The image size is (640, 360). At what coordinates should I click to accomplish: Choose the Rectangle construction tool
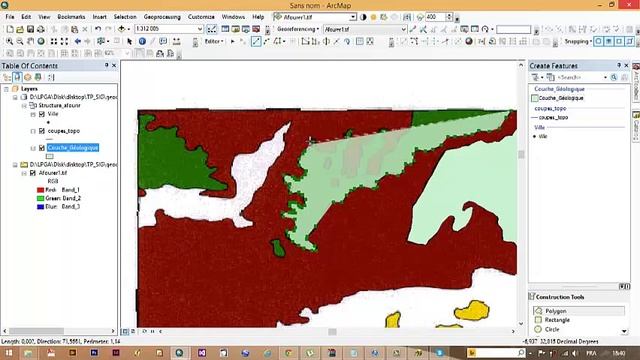552,320
